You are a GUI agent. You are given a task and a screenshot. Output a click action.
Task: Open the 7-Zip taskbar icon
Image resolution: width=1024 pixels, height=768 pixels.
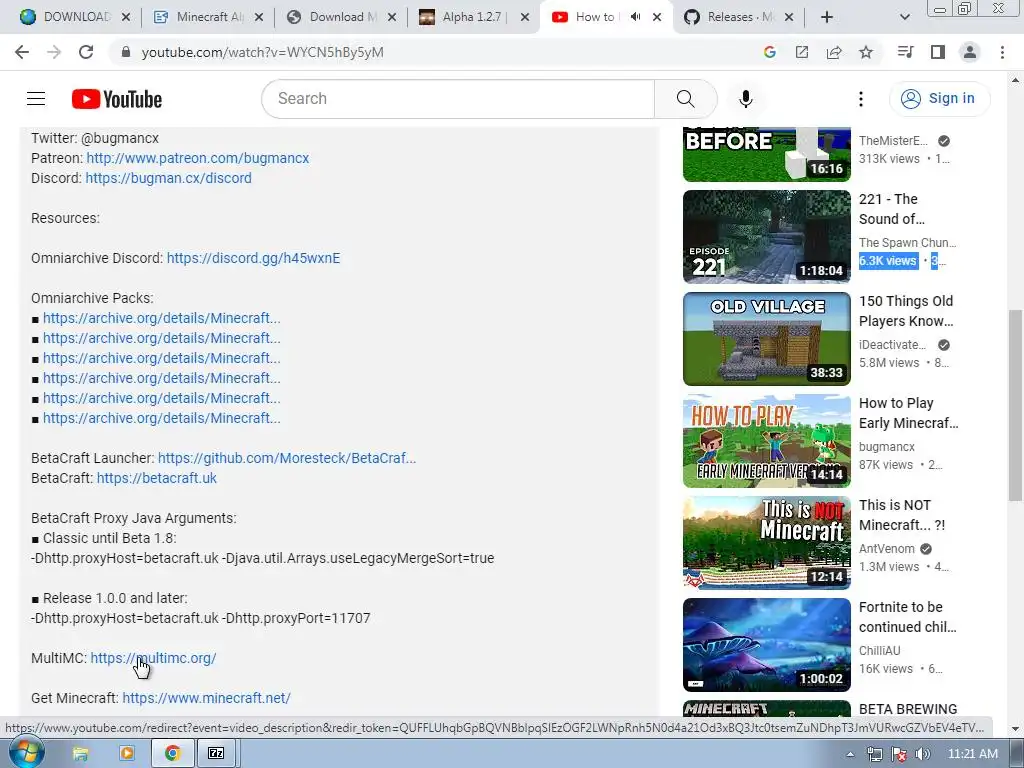point(216,754)
